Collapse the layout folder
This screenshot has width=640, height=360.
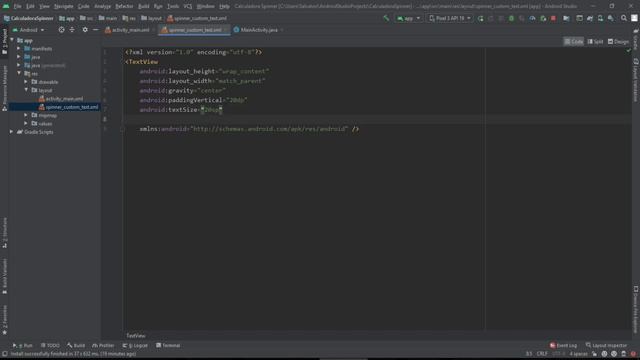26,90
